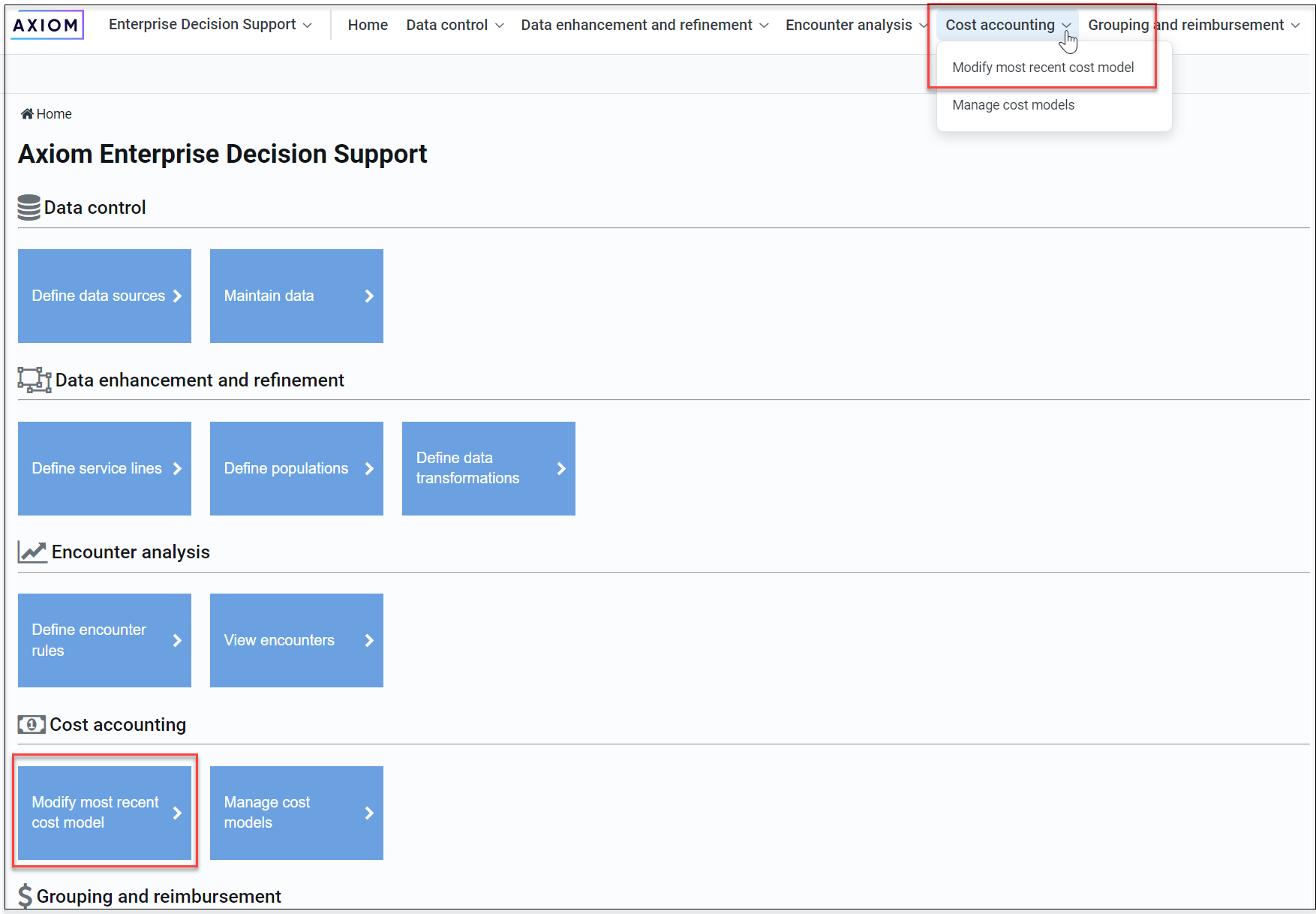Click chevron arrow on View encounters
The width and height of the screenshot is (1316, 914).
pyautogui.click(x=369, y=640)
